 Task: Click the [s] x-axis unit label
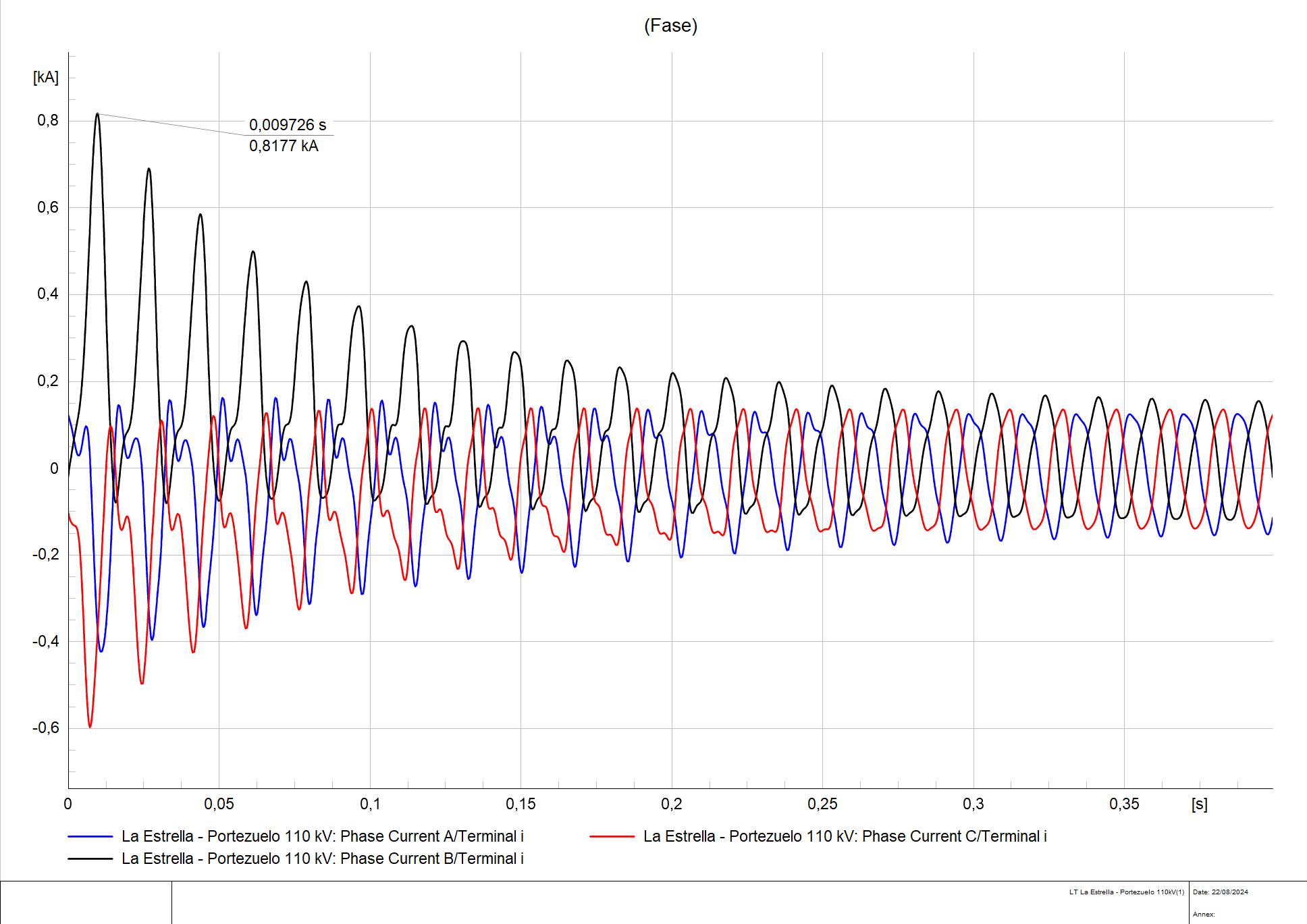1200,804
